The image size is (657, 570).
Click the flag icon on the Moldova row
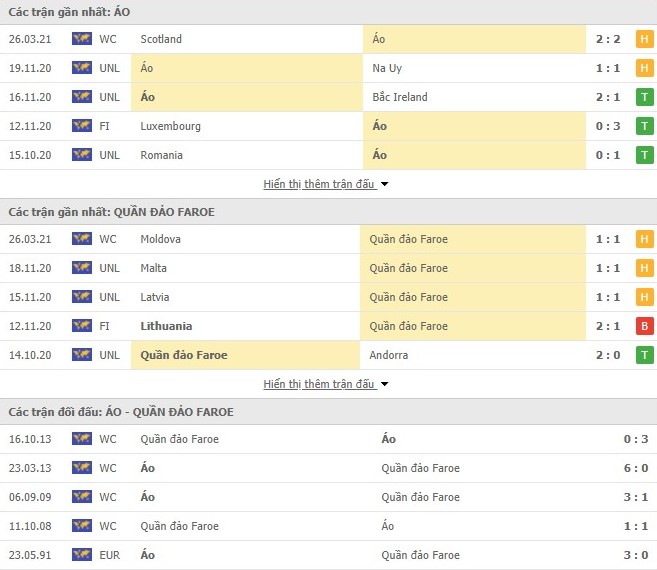point(81,239)
